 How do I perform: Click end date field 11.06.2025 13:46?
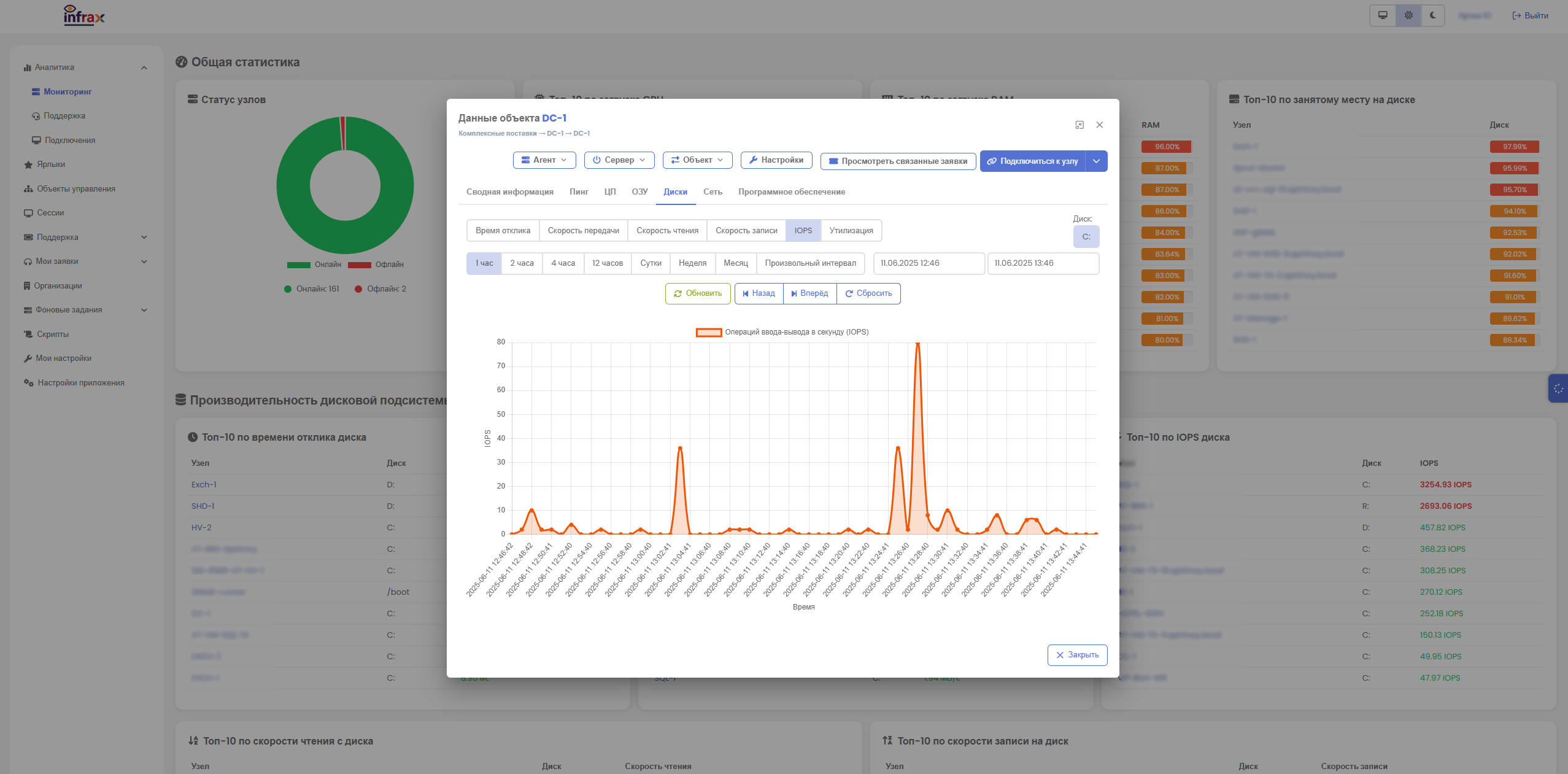coord(1043,263)
